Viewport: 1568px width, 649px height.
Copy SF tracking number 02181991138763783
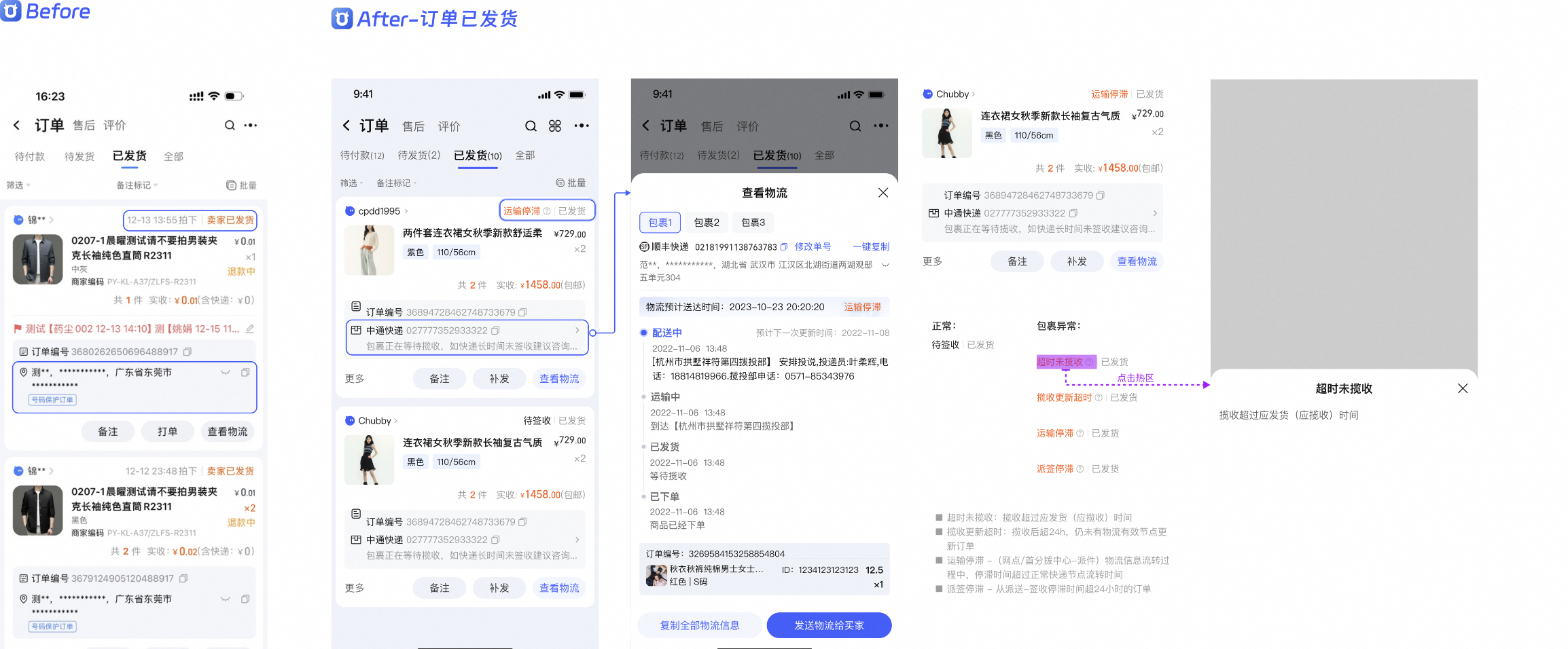coord(784,246)
